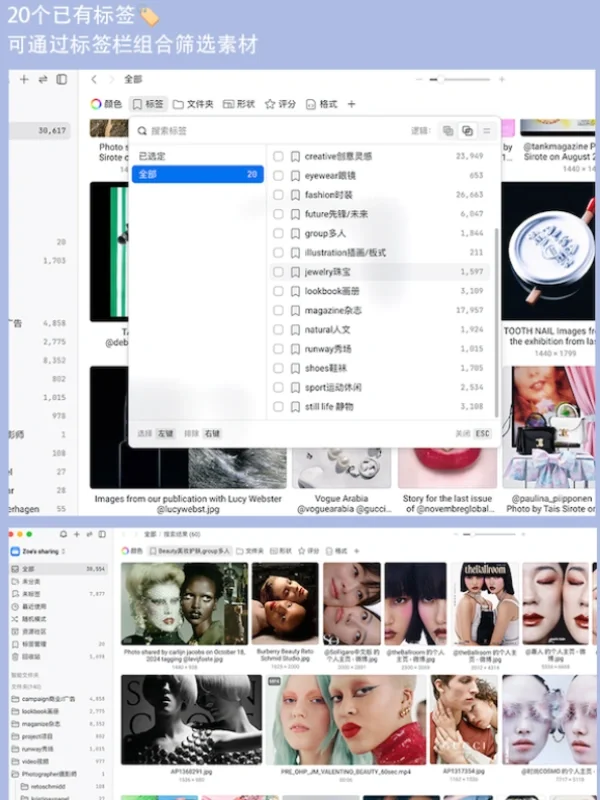This screenshot has width=600, height=800.
Task: Go forward with the right arrow in tag picker window
Action: coord(112,79)
